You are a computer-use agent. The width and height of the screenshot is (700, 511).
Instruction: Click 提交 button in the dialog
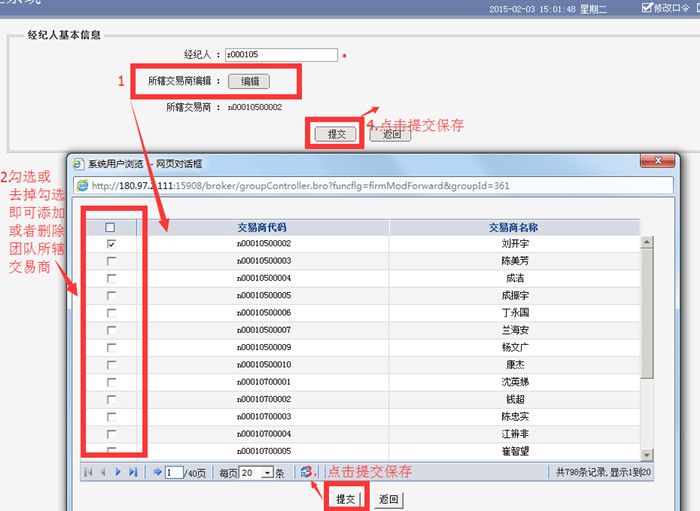[346, 498]
